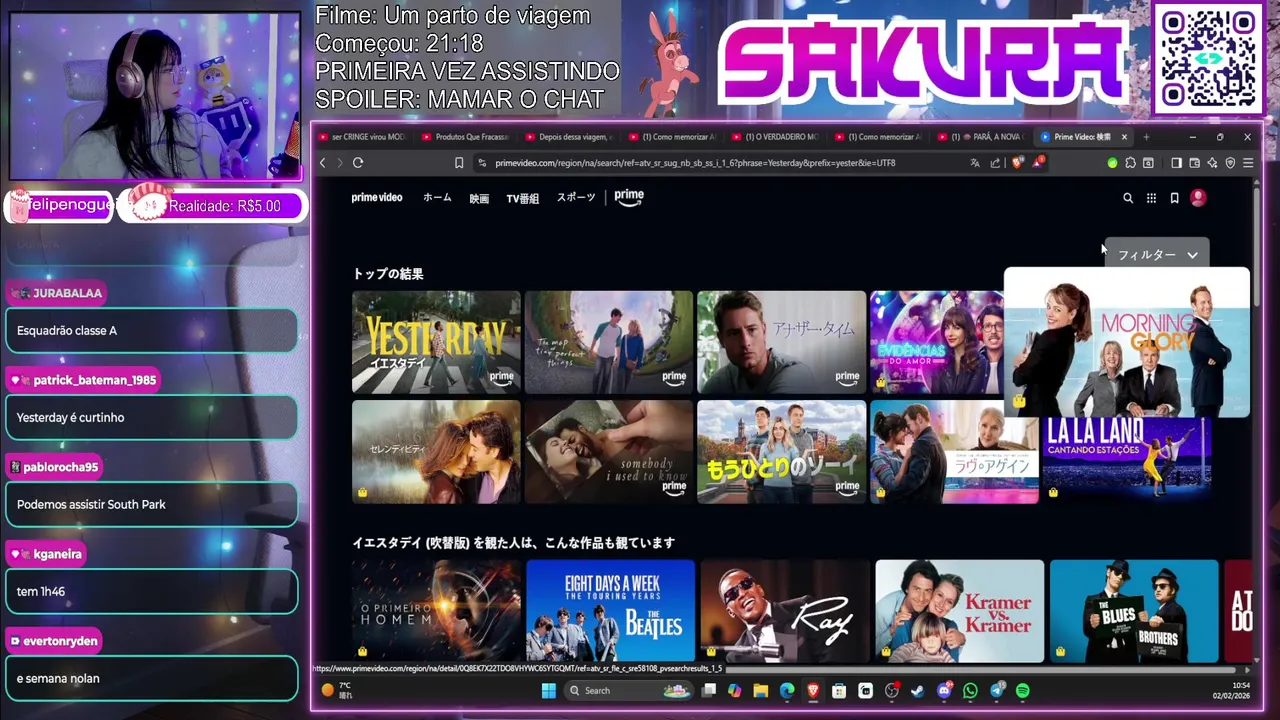Click the Task View taskbar icon
1280x720 pixels.
pyautogui.click(x=709, y=690)
